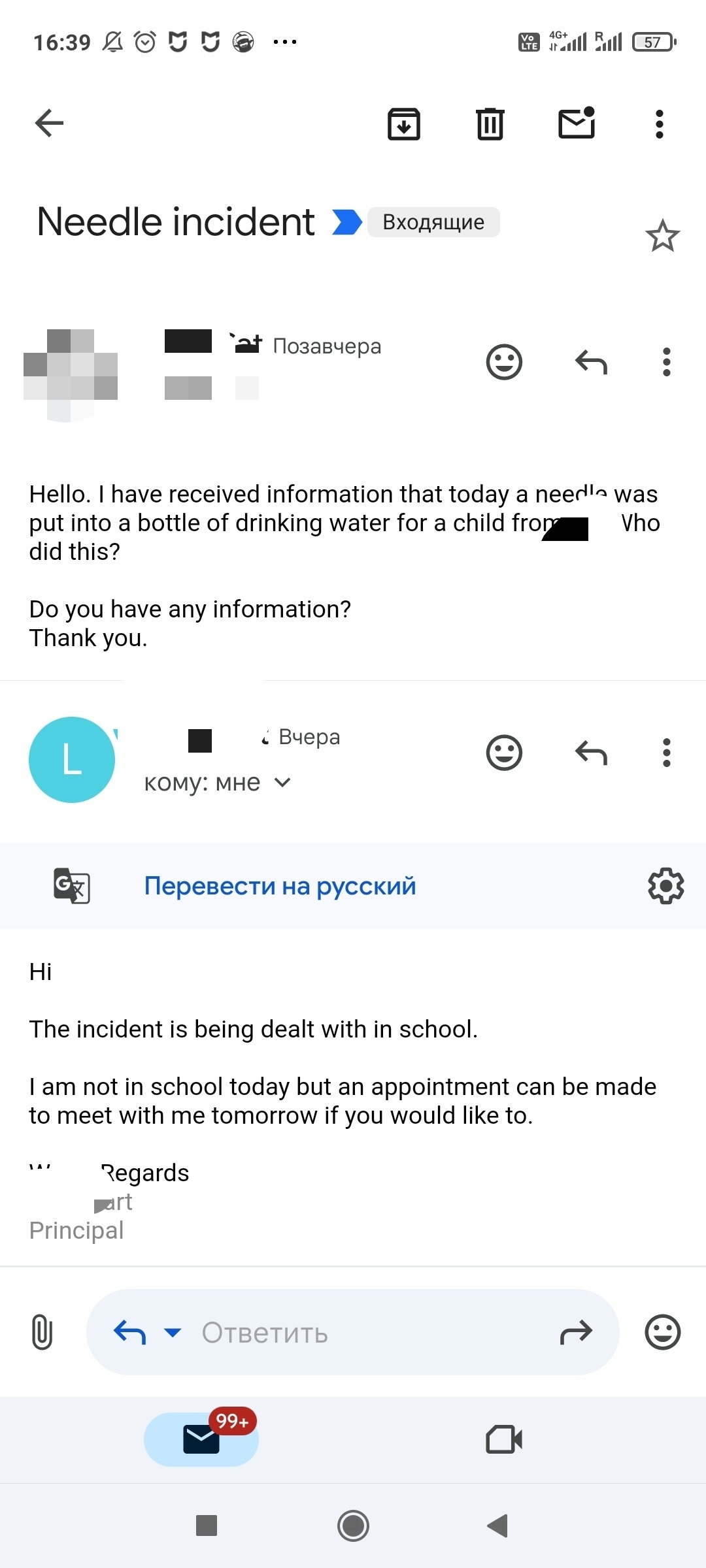Screen dimensions: 706x1568
Task: Expand recipient details next to кому: мне
Action: (282, 782)
